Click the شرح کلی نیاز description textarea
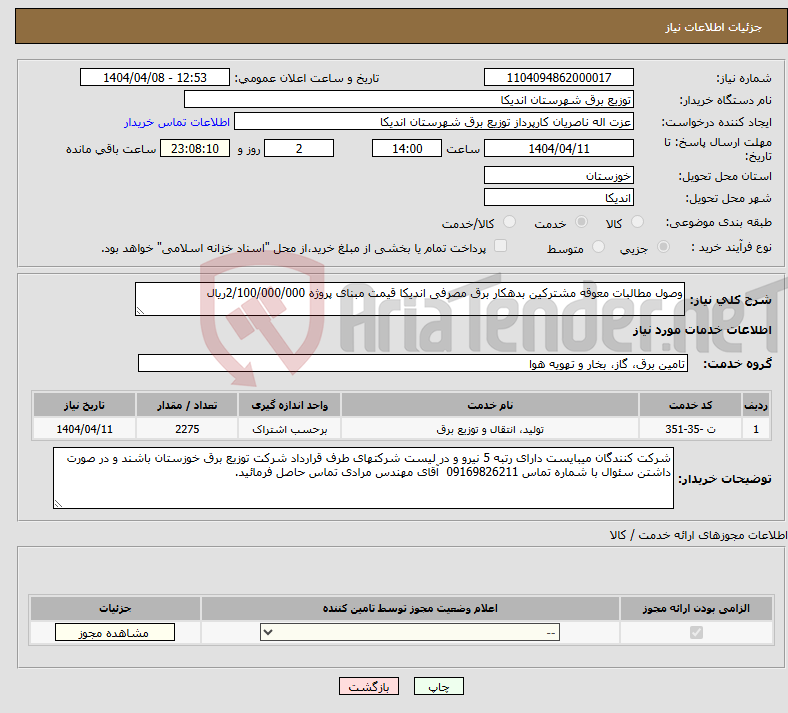Image resolution: width=788 pixels, height=713 pixels. click(410, 299)
